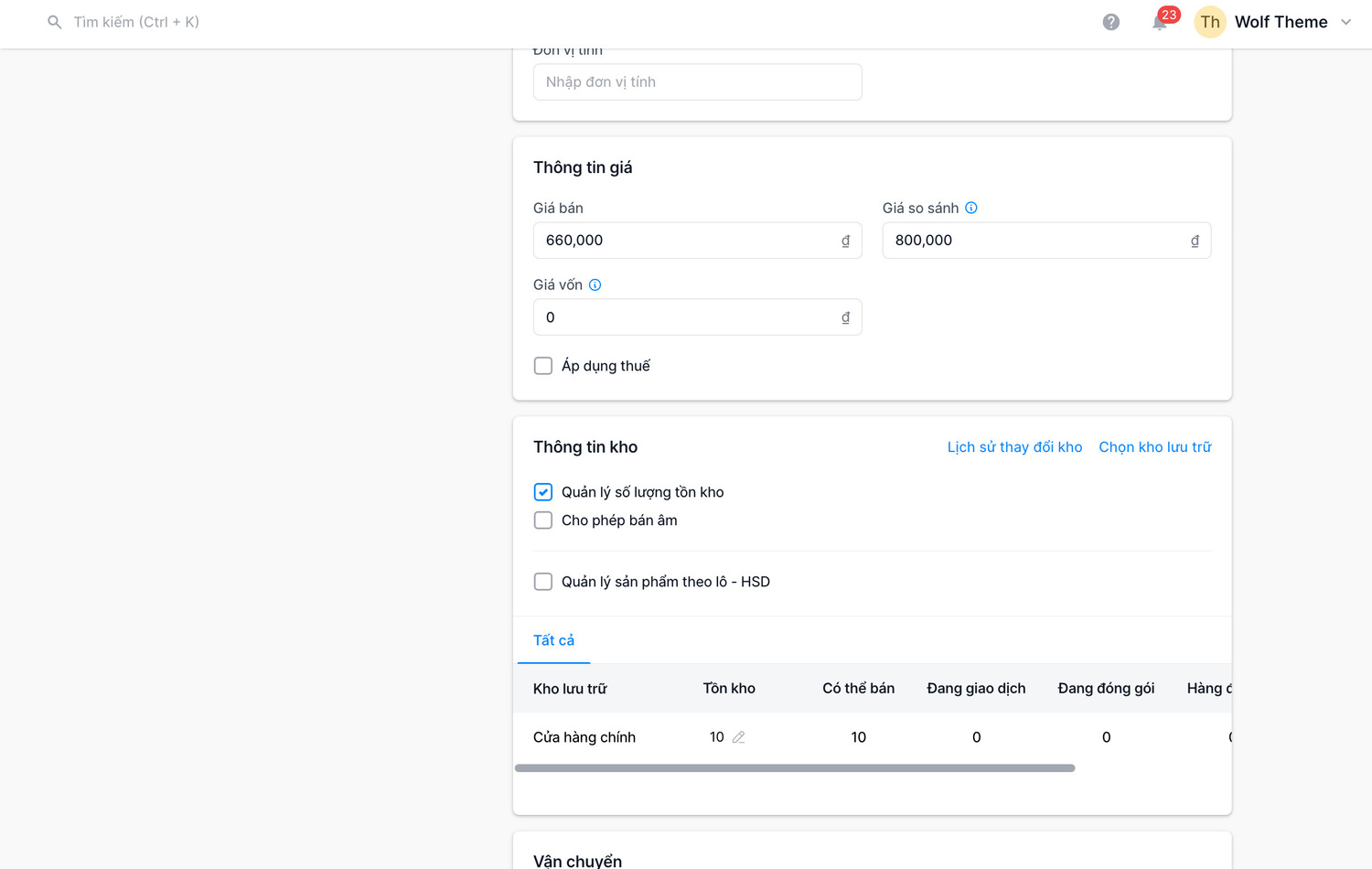Focus the search field Tìm kiếm
This screenshot has height=869, width=1372.
tap(136, 22)
